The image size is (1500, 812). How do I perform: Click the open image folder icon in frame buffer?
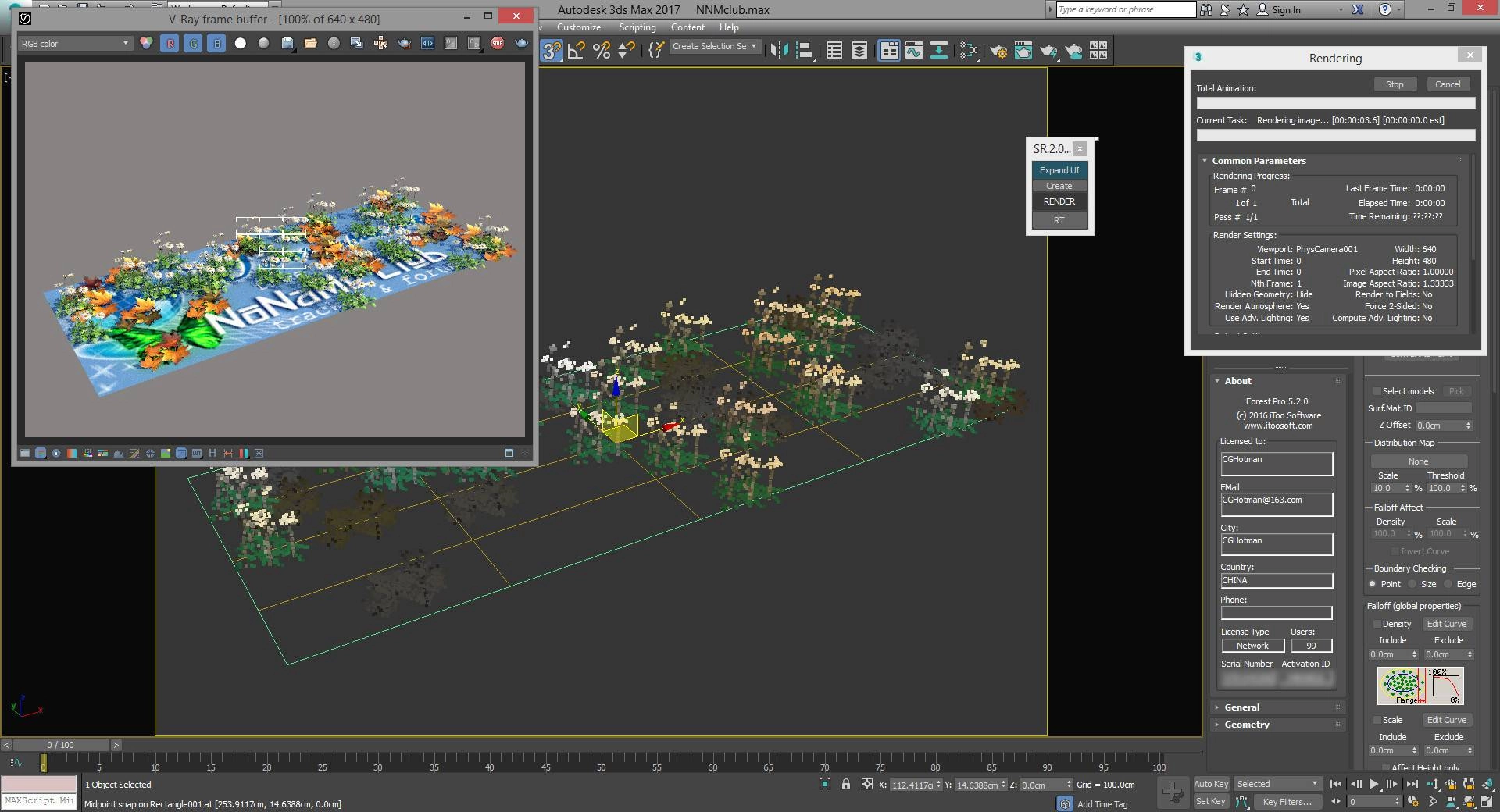pyautogui.click(x=310, y=44)
